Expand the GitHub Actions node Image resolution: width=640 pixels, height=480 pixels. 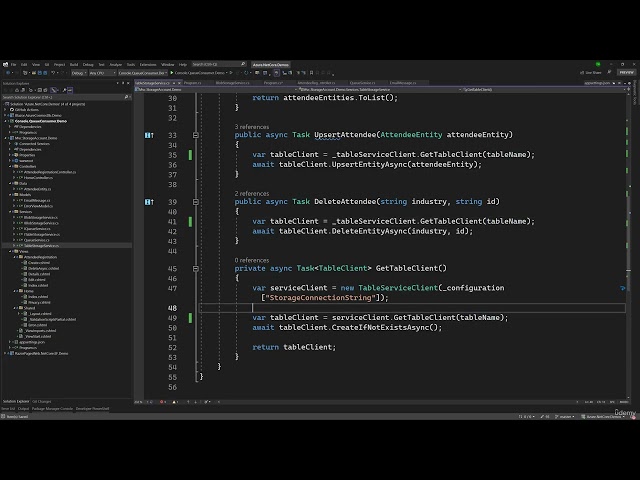pos(5,109)
